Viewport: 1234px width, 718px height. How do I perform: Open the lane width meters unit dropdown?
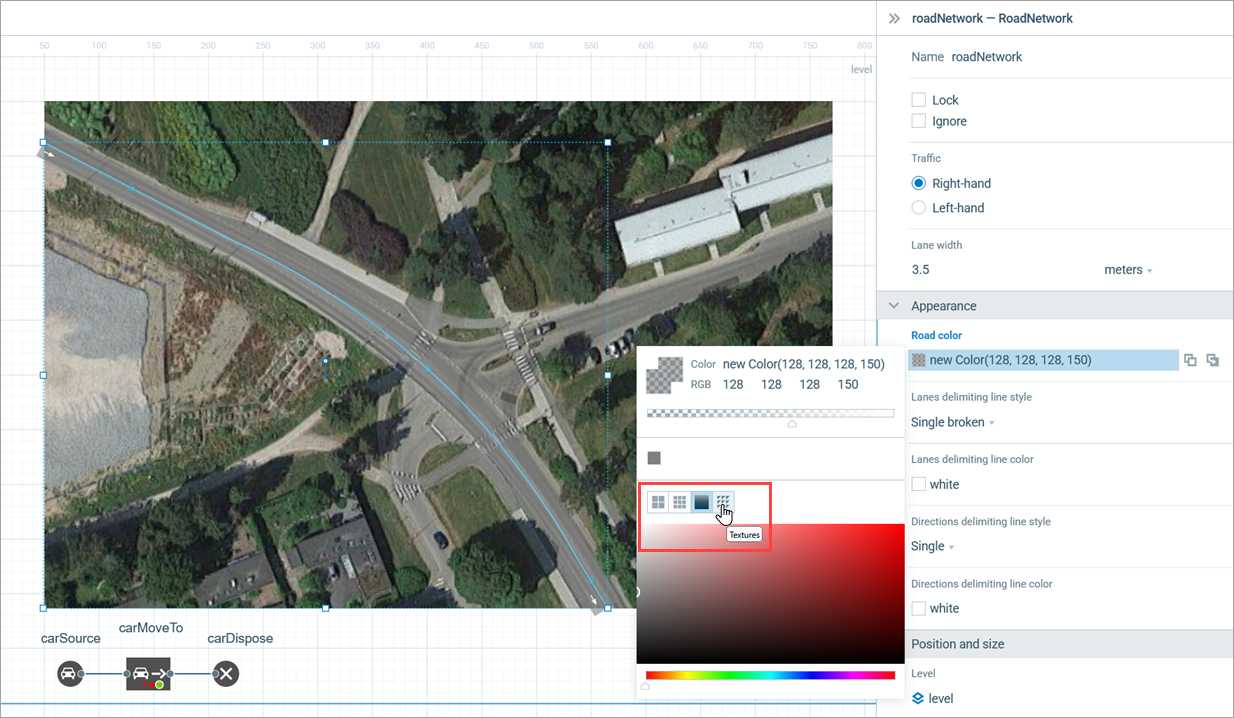tap(1128, 270)
